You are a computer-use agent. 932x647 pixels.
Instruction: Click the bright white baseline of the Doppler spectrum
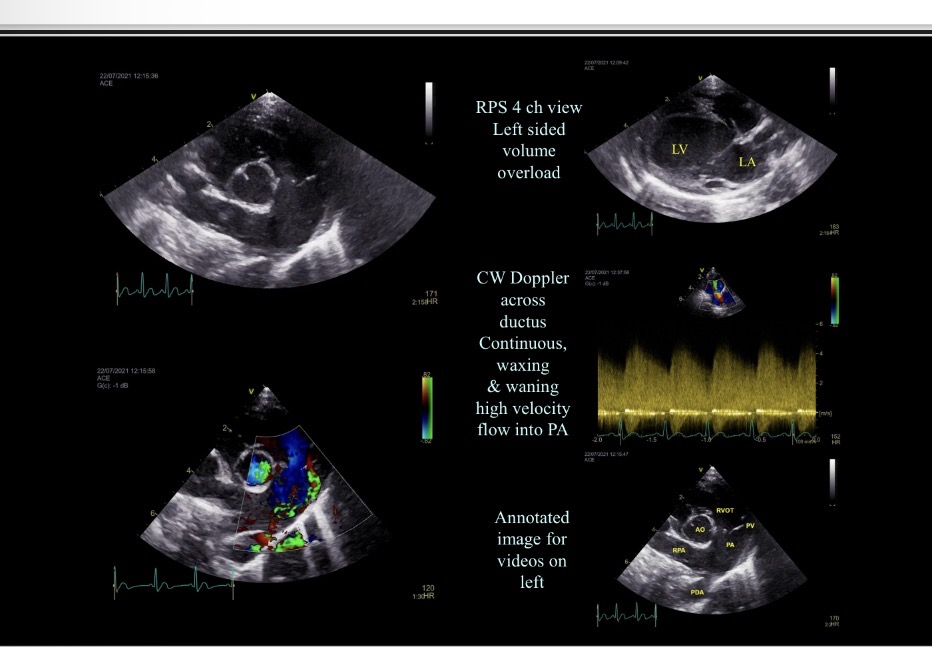point(707,412)
